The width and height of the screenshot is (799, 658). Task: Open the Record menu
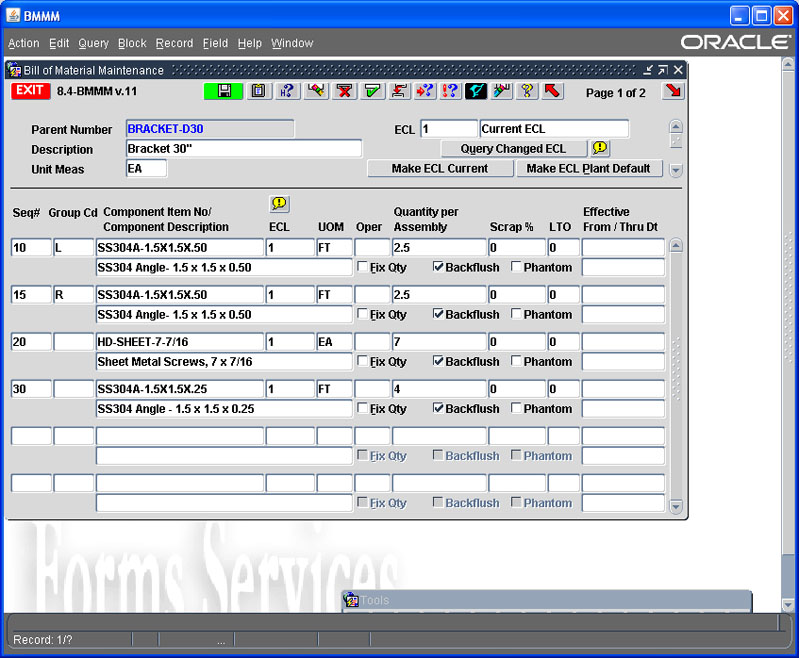(x=174, y=43)
